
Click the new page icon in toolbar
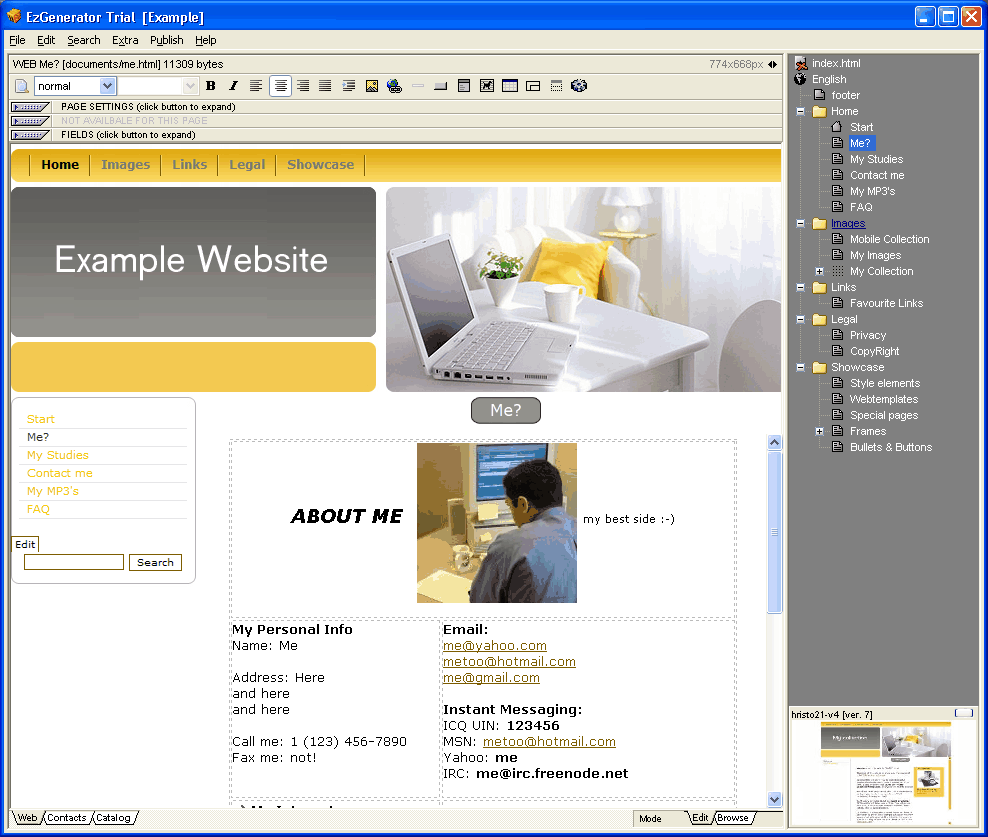[22, 86]
